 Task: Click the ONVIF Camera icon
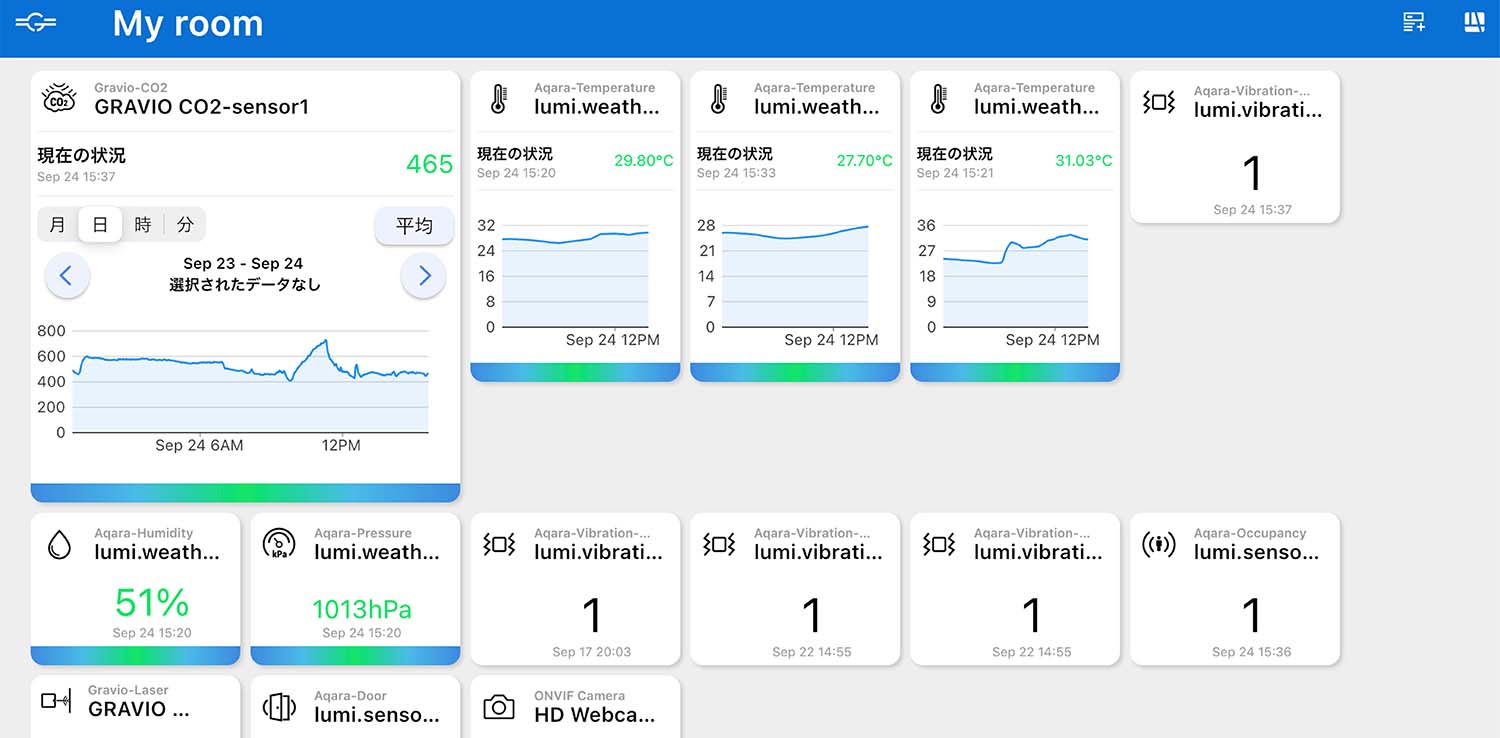pos(498,707)
